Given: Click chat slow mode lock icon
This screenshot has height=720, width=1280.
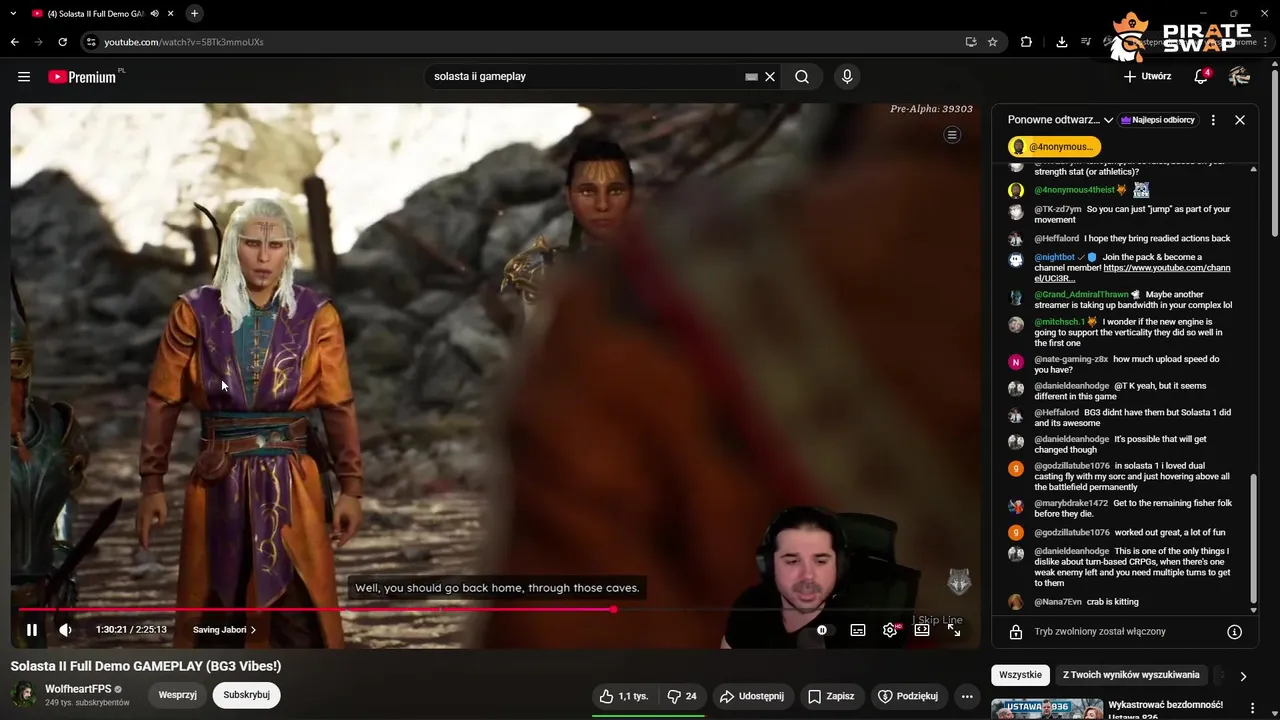Looking at the screenshot, I should point(1016,632).
